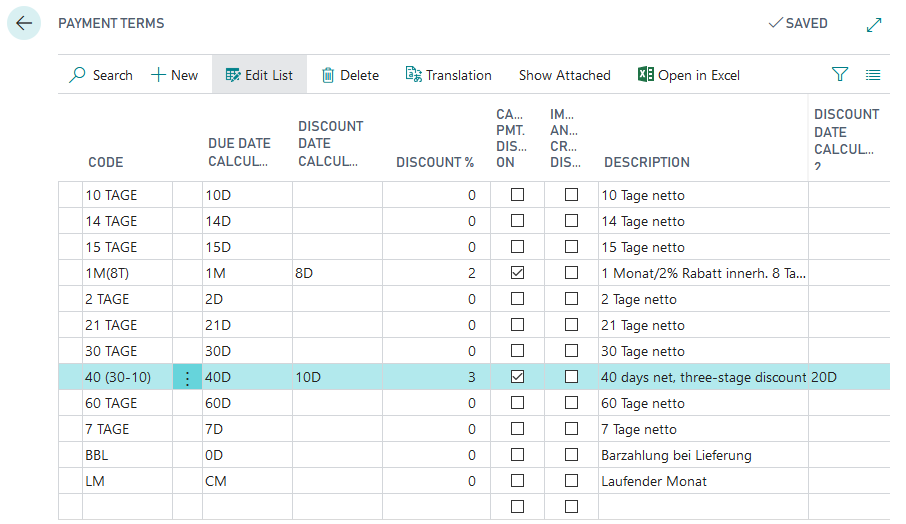906x524 pixels.
Task: Open row options menu for 40 (30-10)
Action: [x=187, y=378]
